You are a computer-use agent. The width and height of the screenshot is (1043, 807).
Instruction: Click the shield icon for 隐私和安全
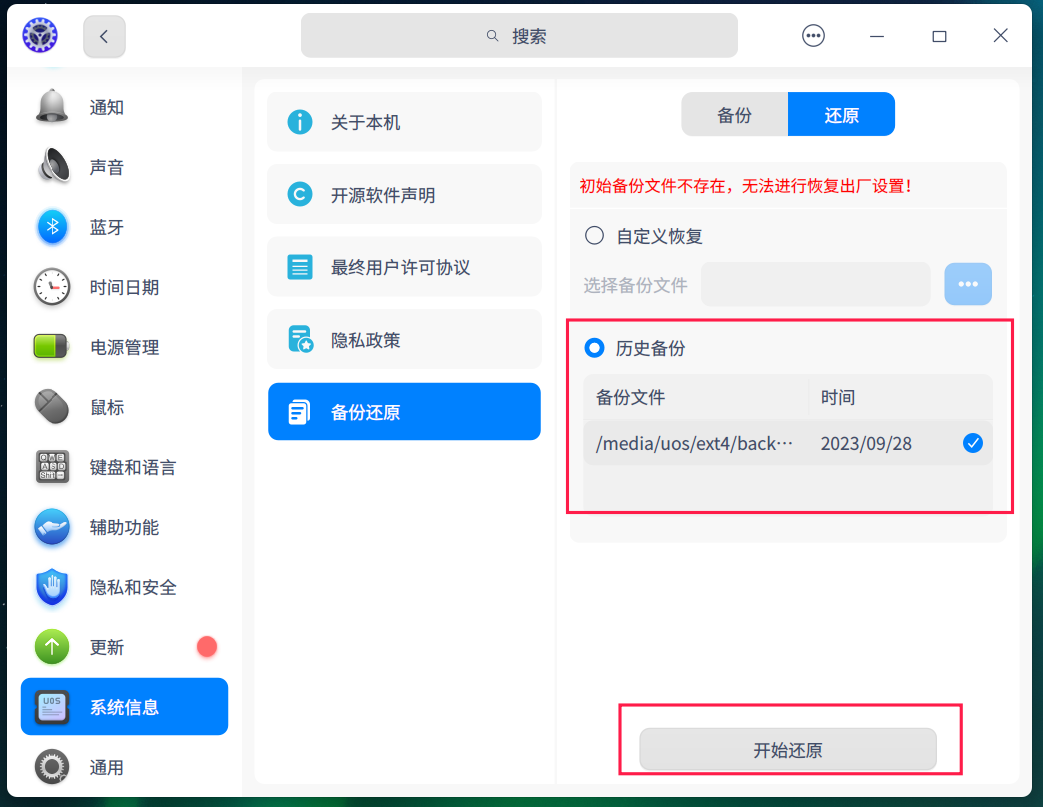[x=52, y=587]
